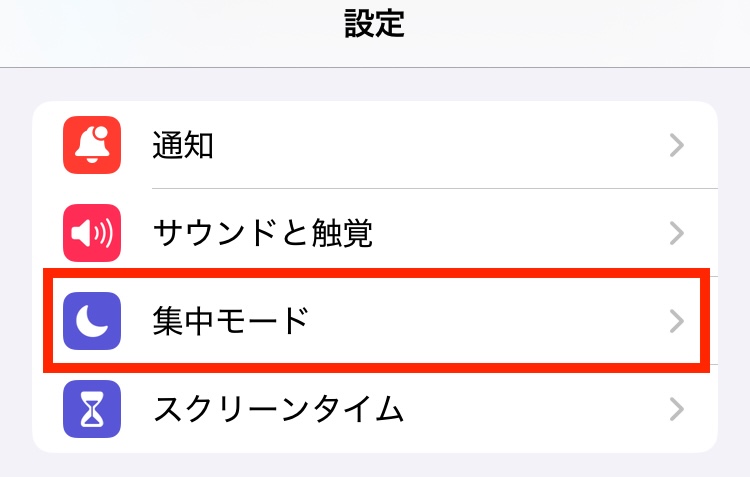750x477 pixels.
Task: Tap the purple crescent moon Focus icon
Action: tap(92, 321)
